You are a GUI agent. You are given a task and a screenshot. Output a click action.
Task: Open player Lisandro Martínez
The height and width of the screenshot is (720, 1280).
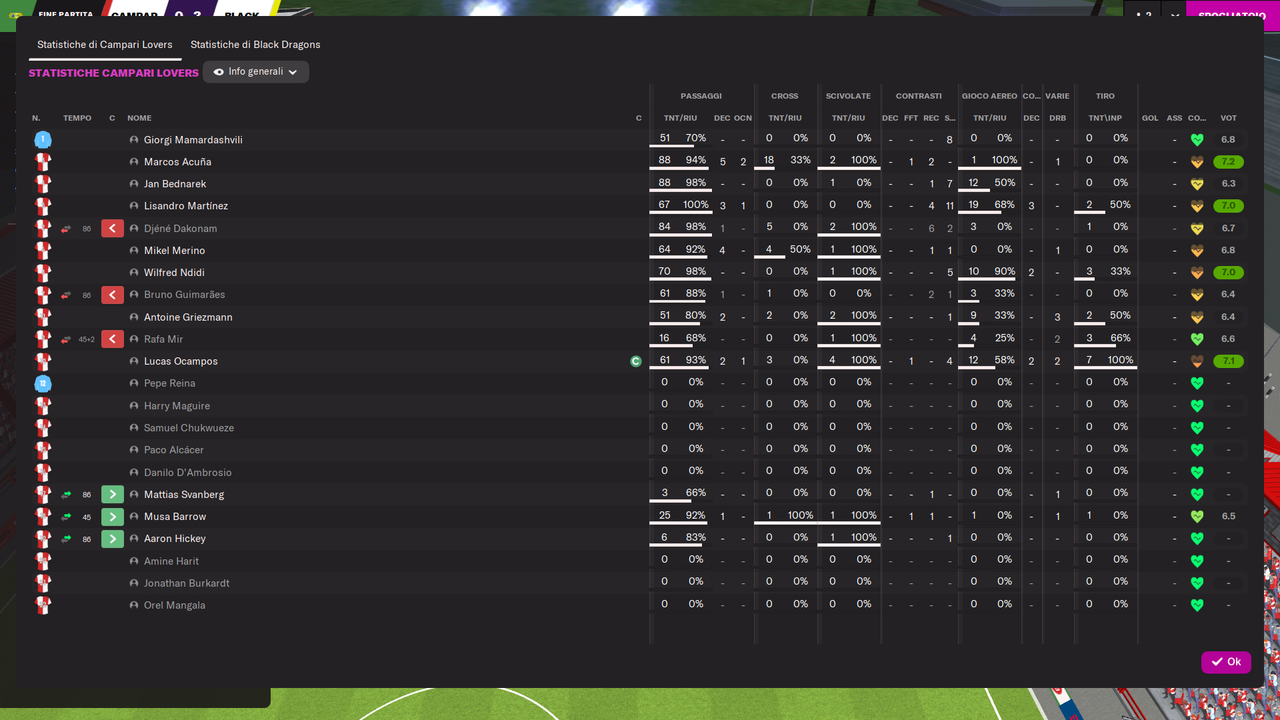point(186,206)
